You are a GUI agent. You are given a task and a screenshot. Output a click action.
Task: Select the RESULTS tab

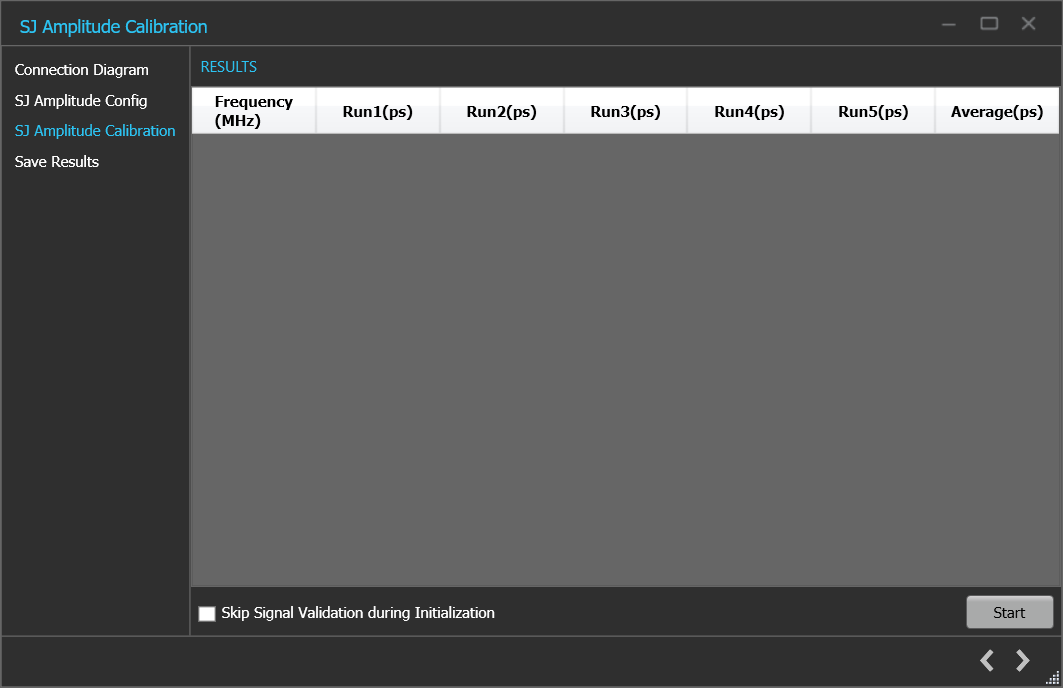tap(228, 66)
